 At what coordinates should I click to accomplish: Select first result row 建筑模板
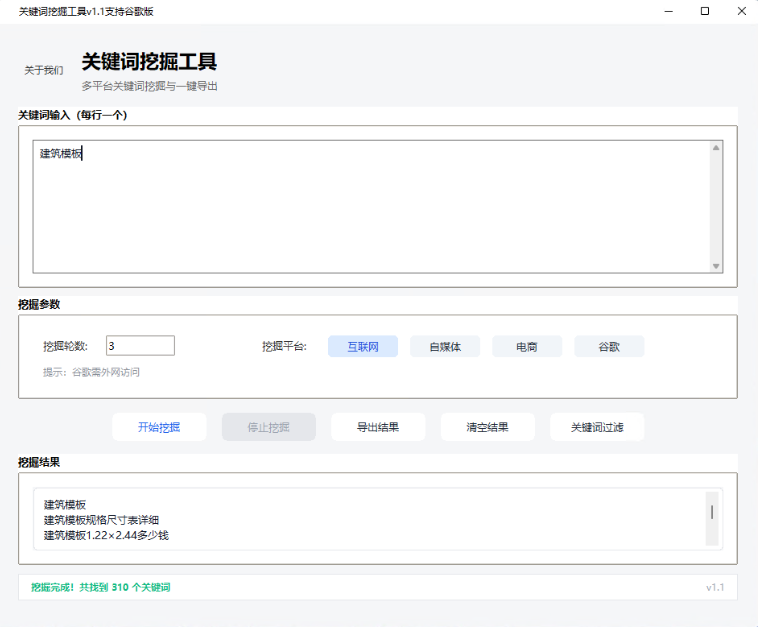(65, 505)
